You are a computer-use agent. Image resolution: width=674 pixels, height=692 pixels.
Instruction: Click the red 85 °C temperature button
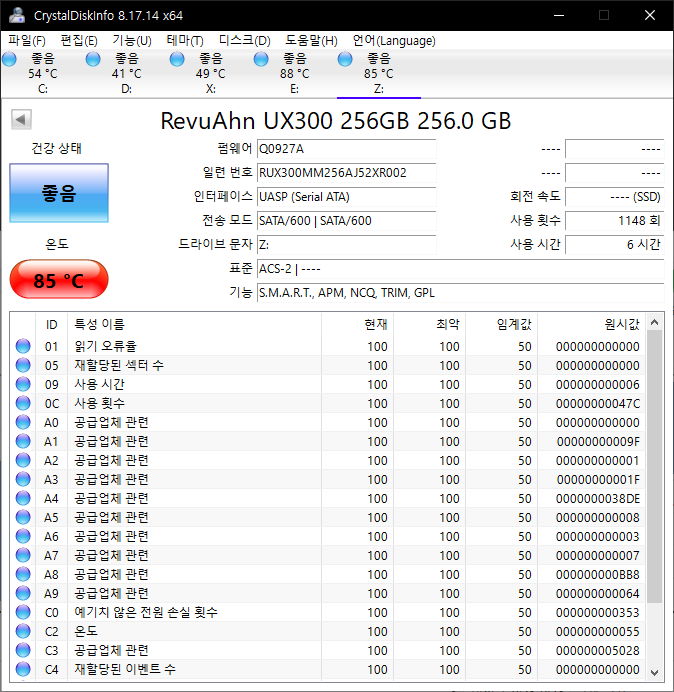pyautogui.click(x=59, y=279)
